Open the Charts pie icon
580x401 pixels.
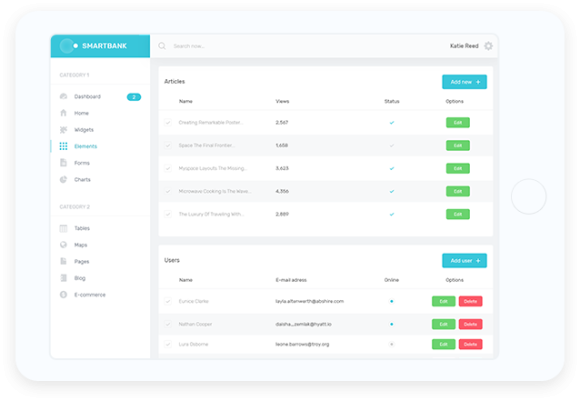coord(64,179)
